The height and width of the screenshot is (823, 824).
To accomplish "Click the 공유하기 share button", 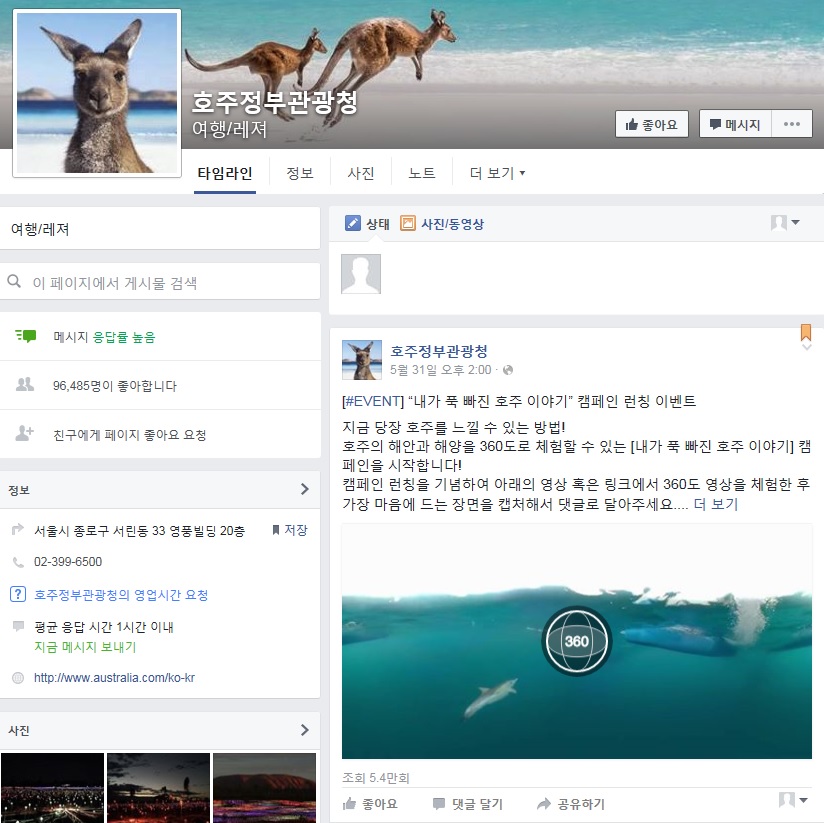I will tap(571, 804).
